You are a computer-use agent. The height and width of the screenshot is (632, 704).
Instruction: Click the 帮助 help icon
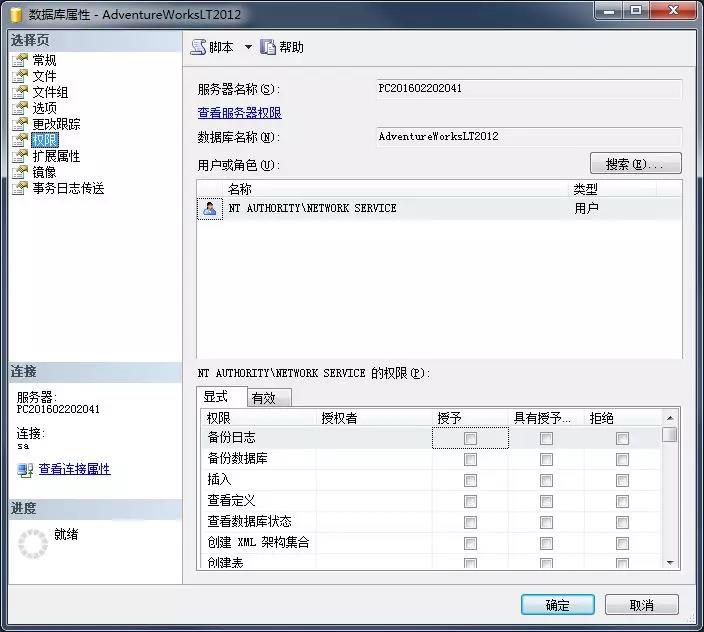(x=268, y=47)
